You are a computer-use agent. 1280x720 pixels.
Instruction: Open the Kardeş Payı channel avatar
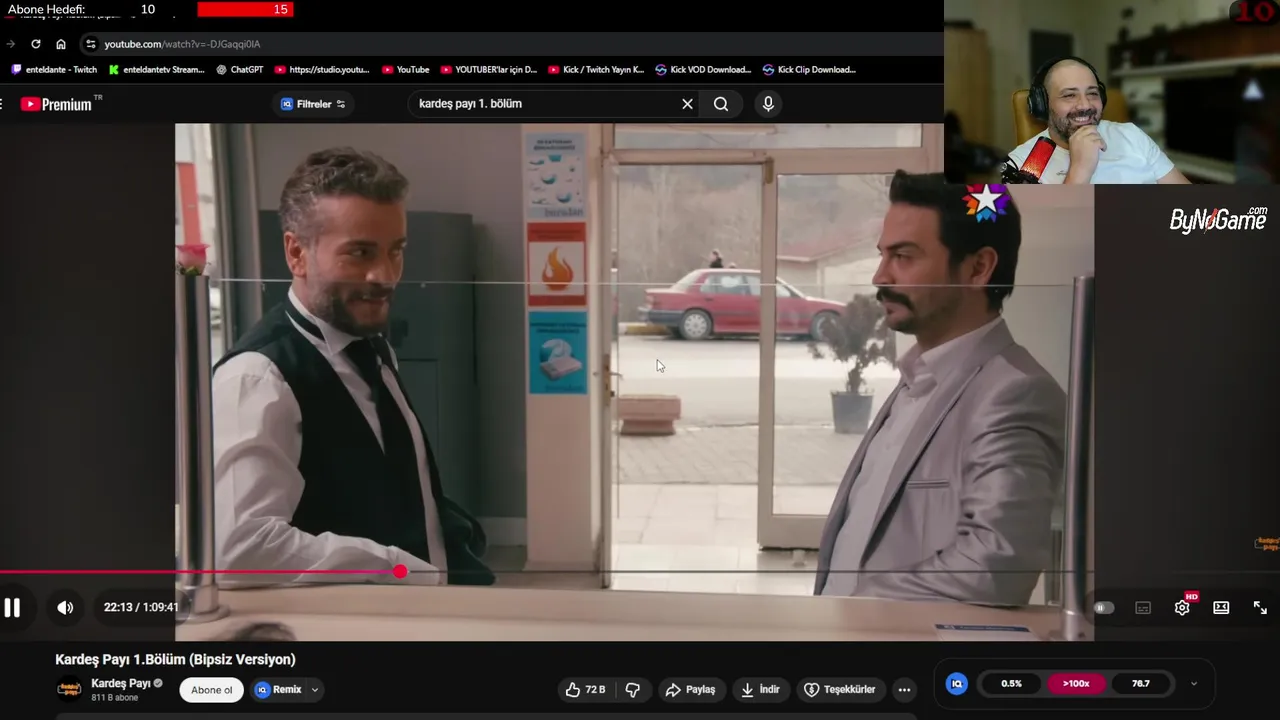(x=69, y=689)
